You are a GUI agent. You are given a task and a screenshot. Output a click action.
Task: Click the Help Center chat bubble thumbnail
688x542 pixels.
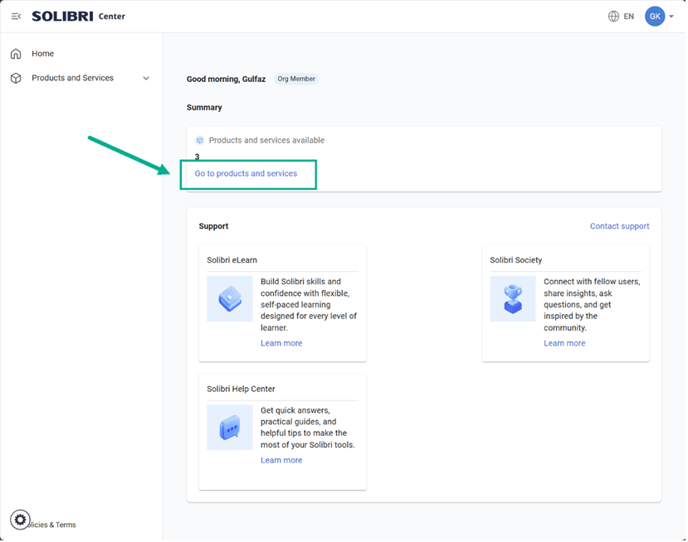point(229,427)
